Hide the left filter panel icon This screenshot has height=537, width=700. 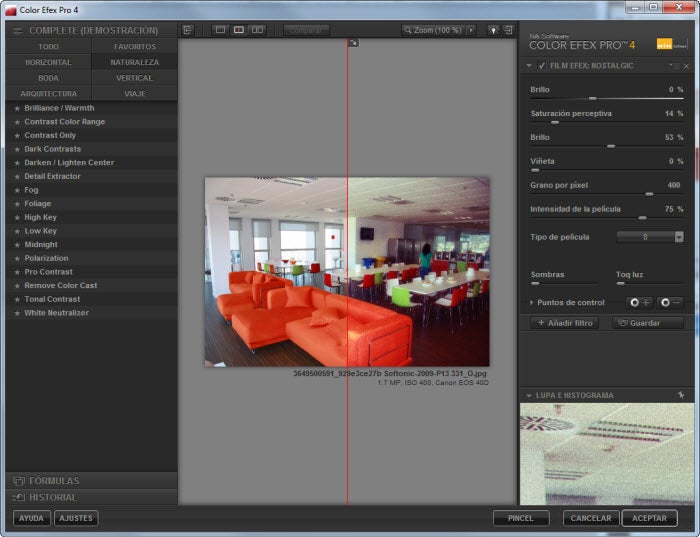click(188, 30)
